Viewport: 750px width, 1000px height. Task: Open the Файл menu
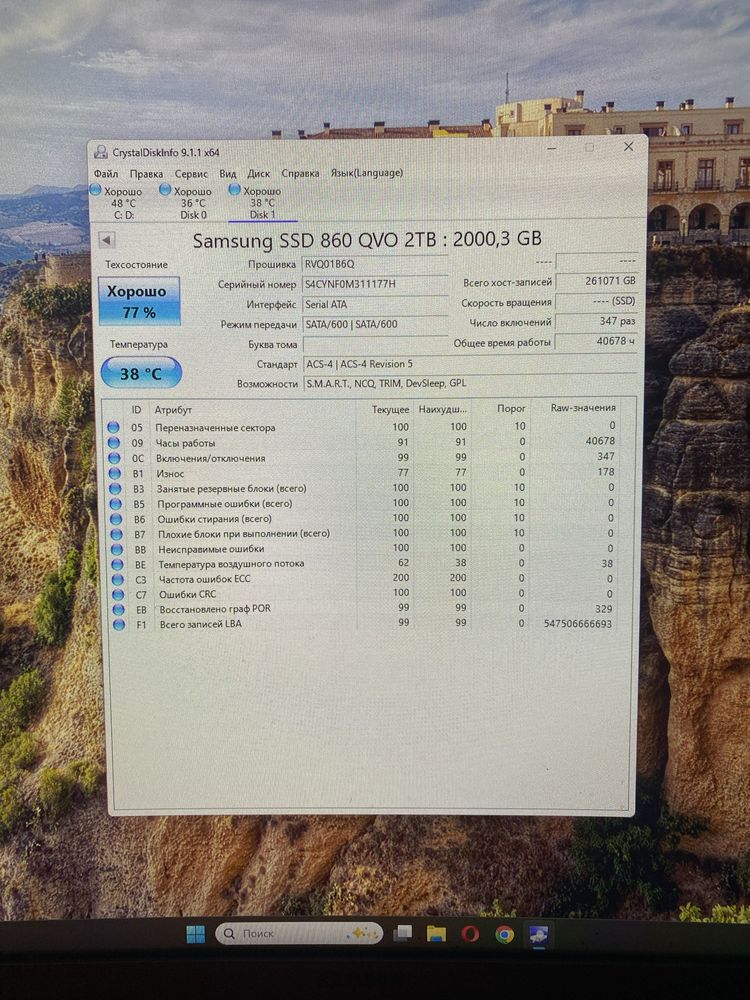point(106,173)
